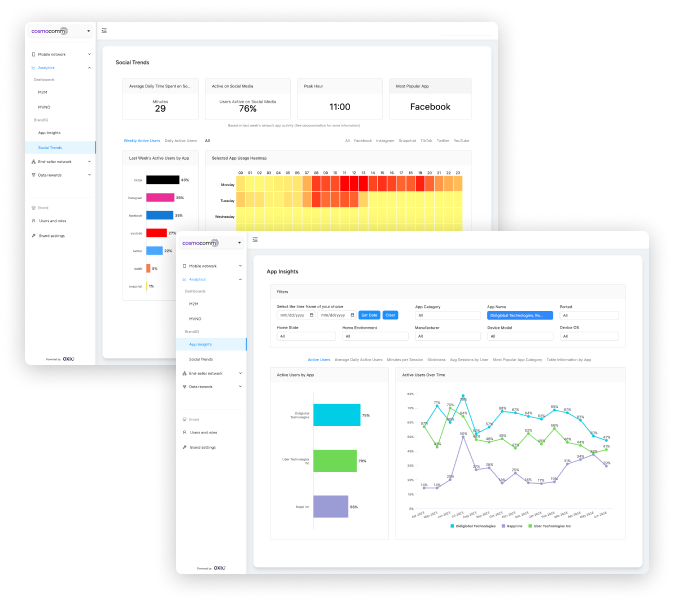The height and width of the screenshot is (604, 674).
Task: Select Daily Active Users tab
Action: [181, 141]
